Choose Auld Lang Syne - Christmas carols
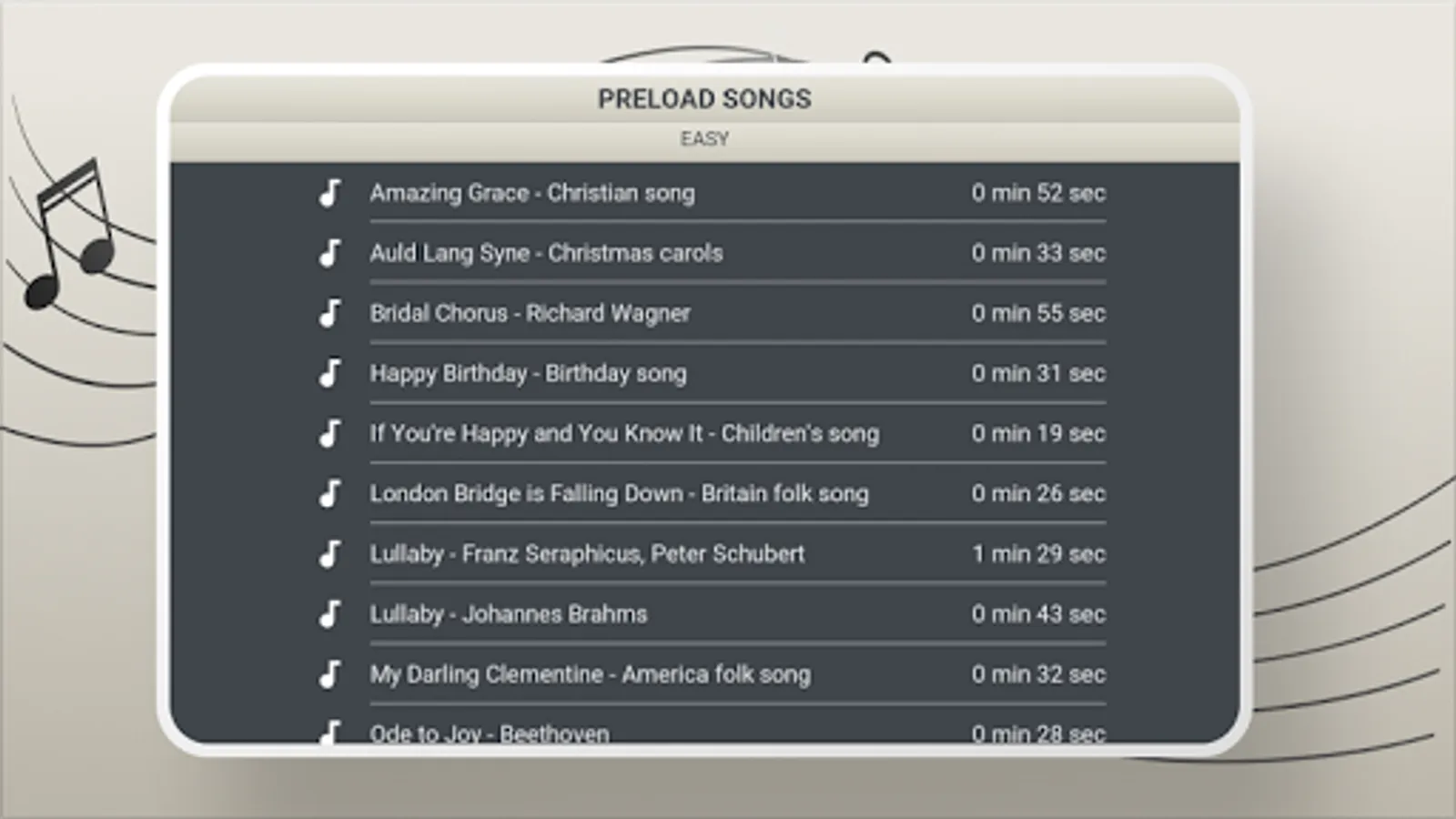The width and height of the screenshot is (1456, 819). click(x=546, y=253)
